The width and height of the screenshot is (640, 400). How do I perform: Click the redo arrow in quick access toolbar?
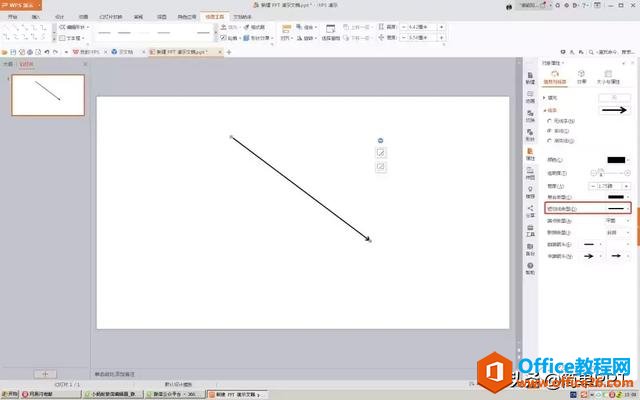pyautogui.click(x=55, y=52)
